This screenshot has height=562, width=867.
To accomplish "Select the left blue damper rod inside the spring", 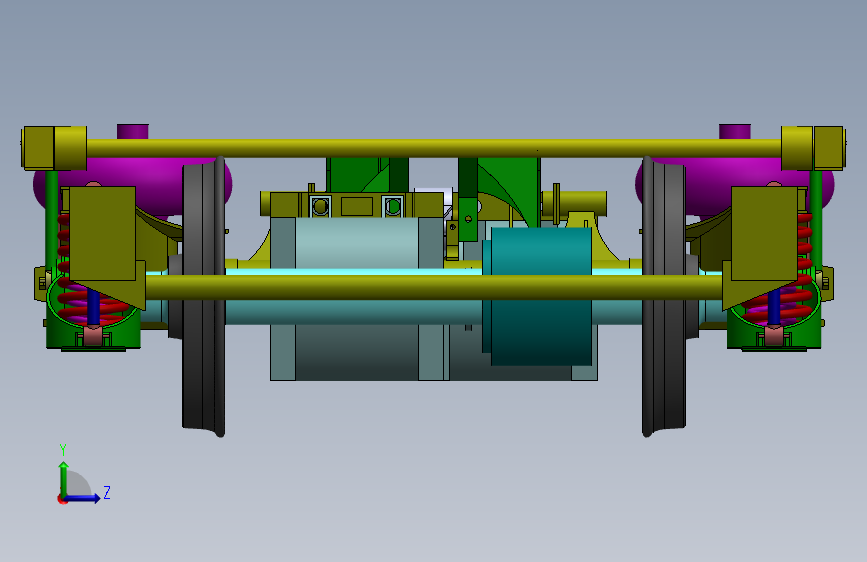I will click(x=93, y=309).
